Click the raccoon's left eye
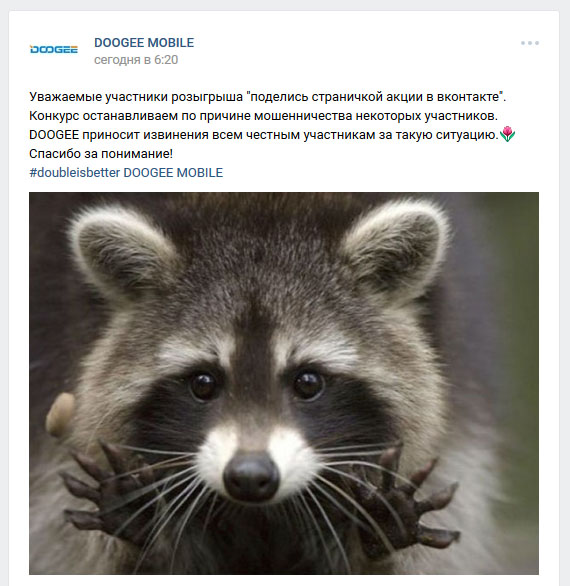 pos(203,386)
